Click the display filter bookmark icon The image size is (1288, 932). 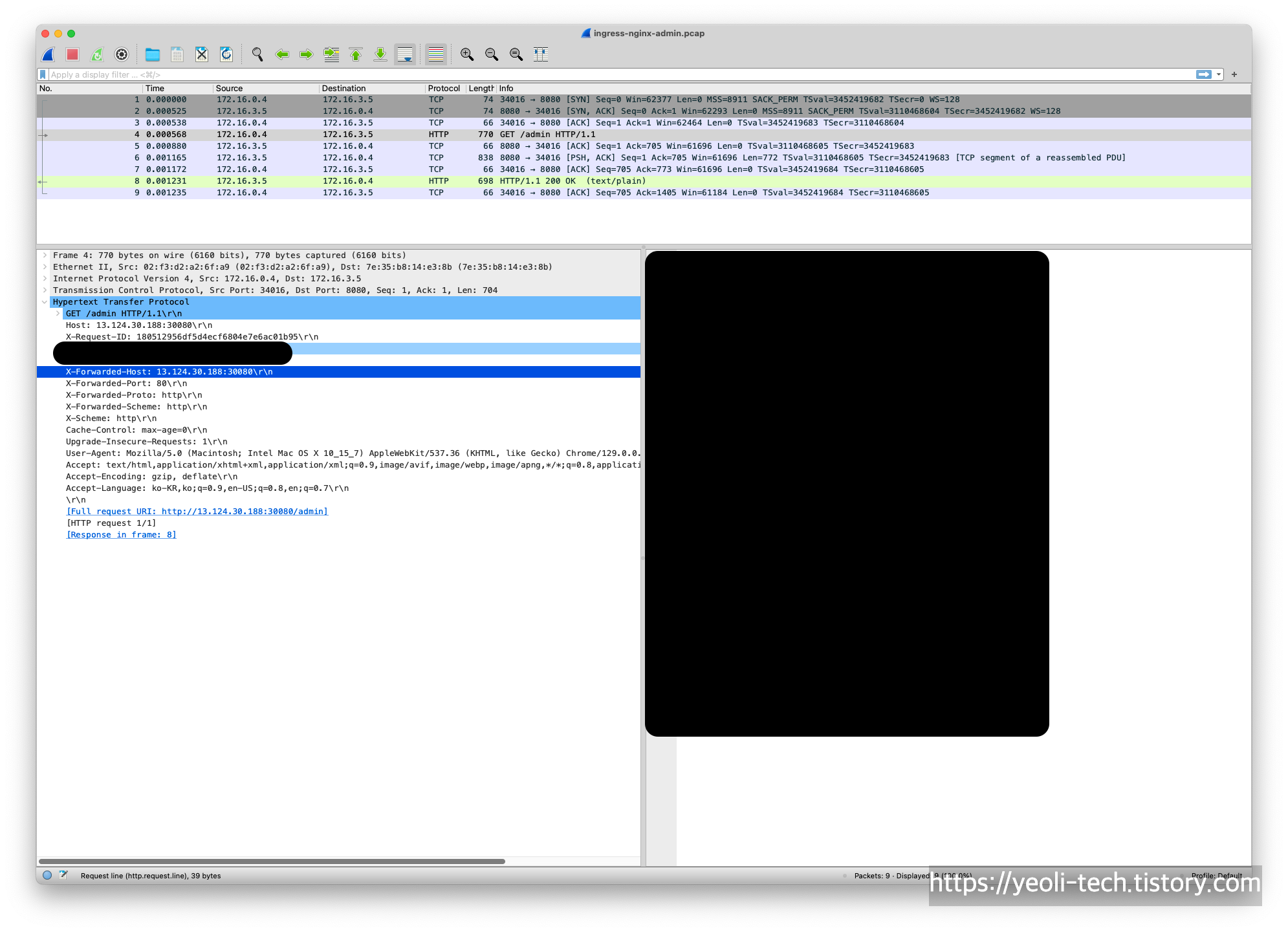click(x=43, y=74)
